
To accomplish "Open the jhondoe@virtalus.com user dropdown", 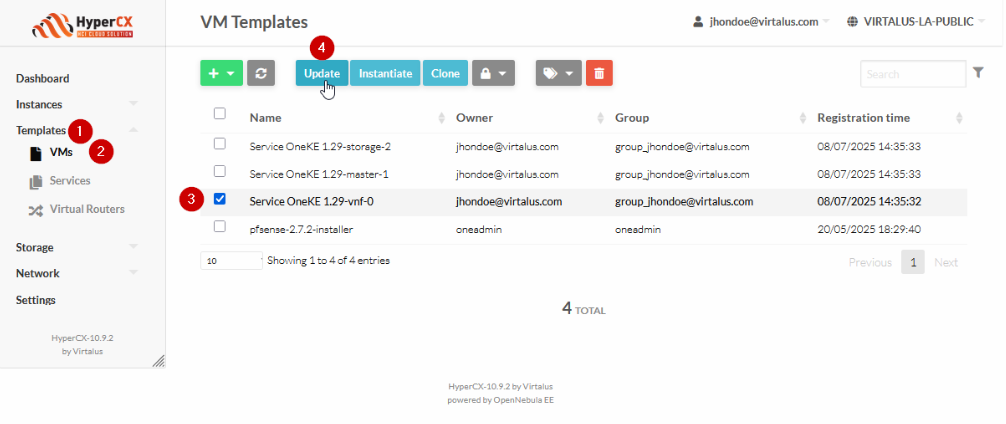I will coord(760,21).
